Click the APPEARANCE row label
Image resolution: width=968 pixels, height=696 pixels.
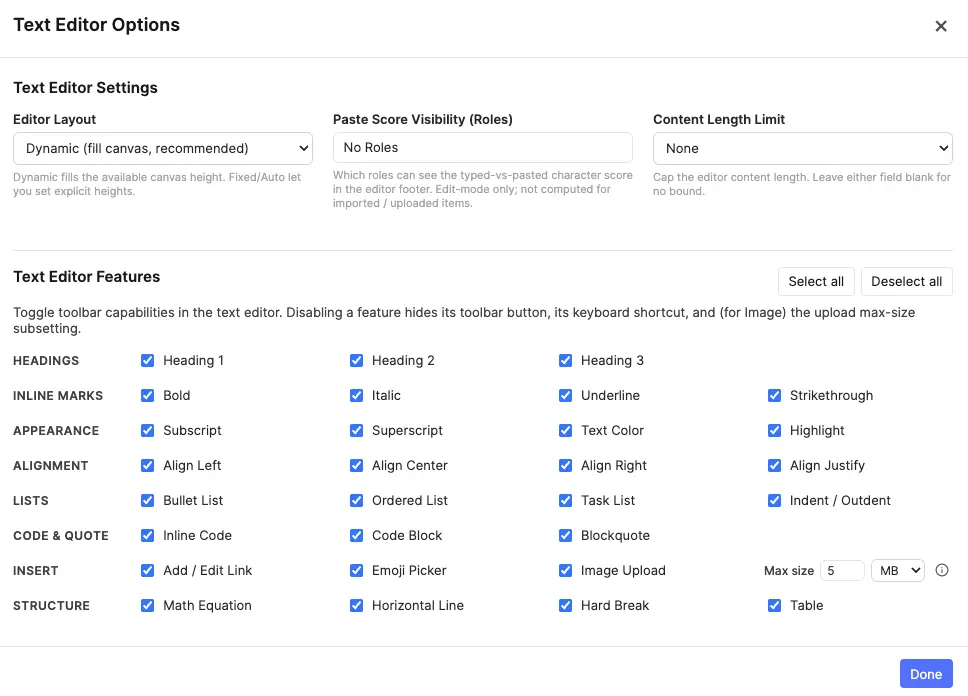(x=56, y=431)
